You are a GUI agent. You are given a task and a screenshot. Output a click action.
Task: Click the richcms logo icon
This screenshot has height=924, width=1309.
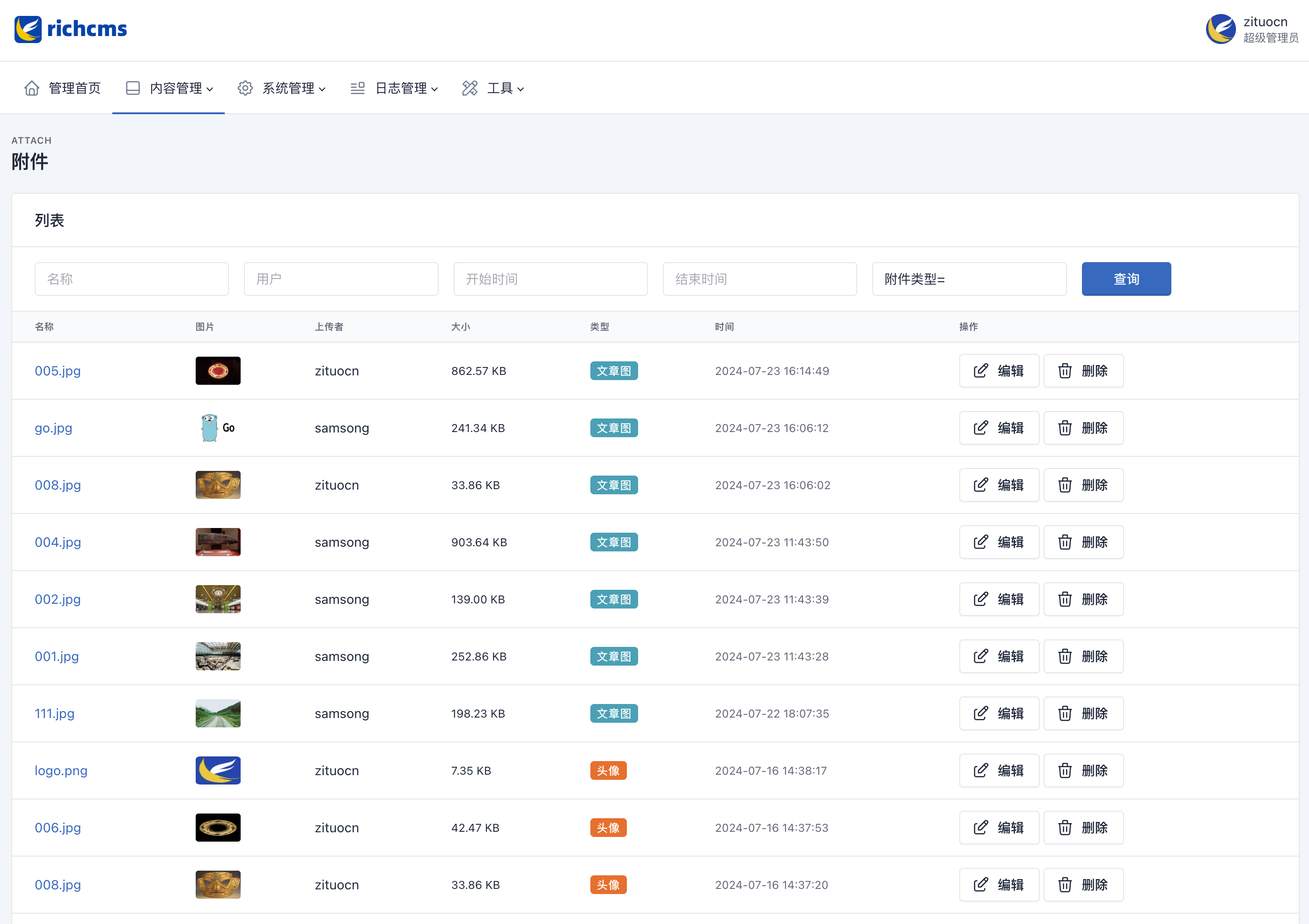28,29
